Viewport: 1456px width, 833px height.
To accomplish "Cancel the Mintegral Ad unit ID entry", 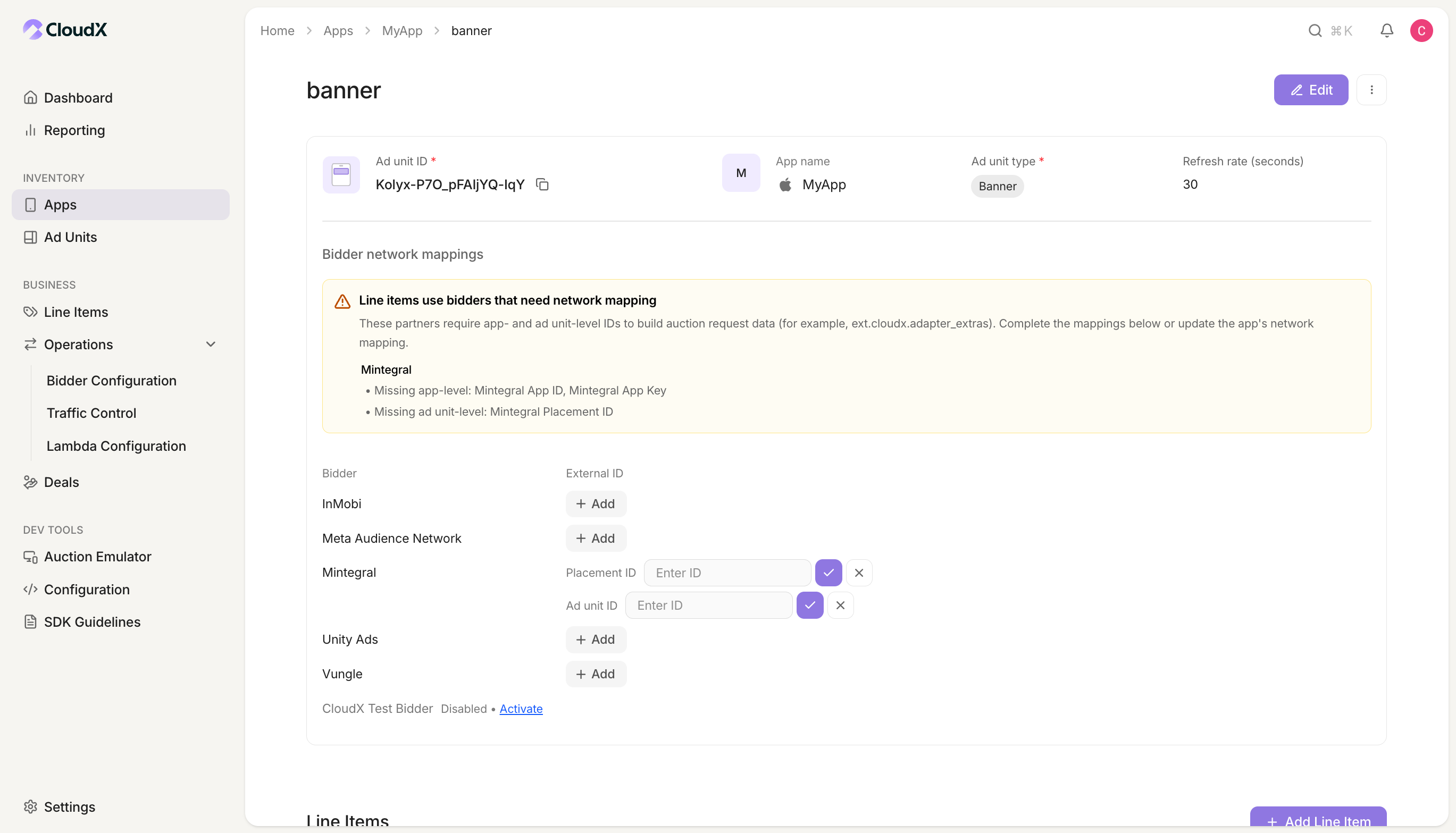I will pos(840,605).
